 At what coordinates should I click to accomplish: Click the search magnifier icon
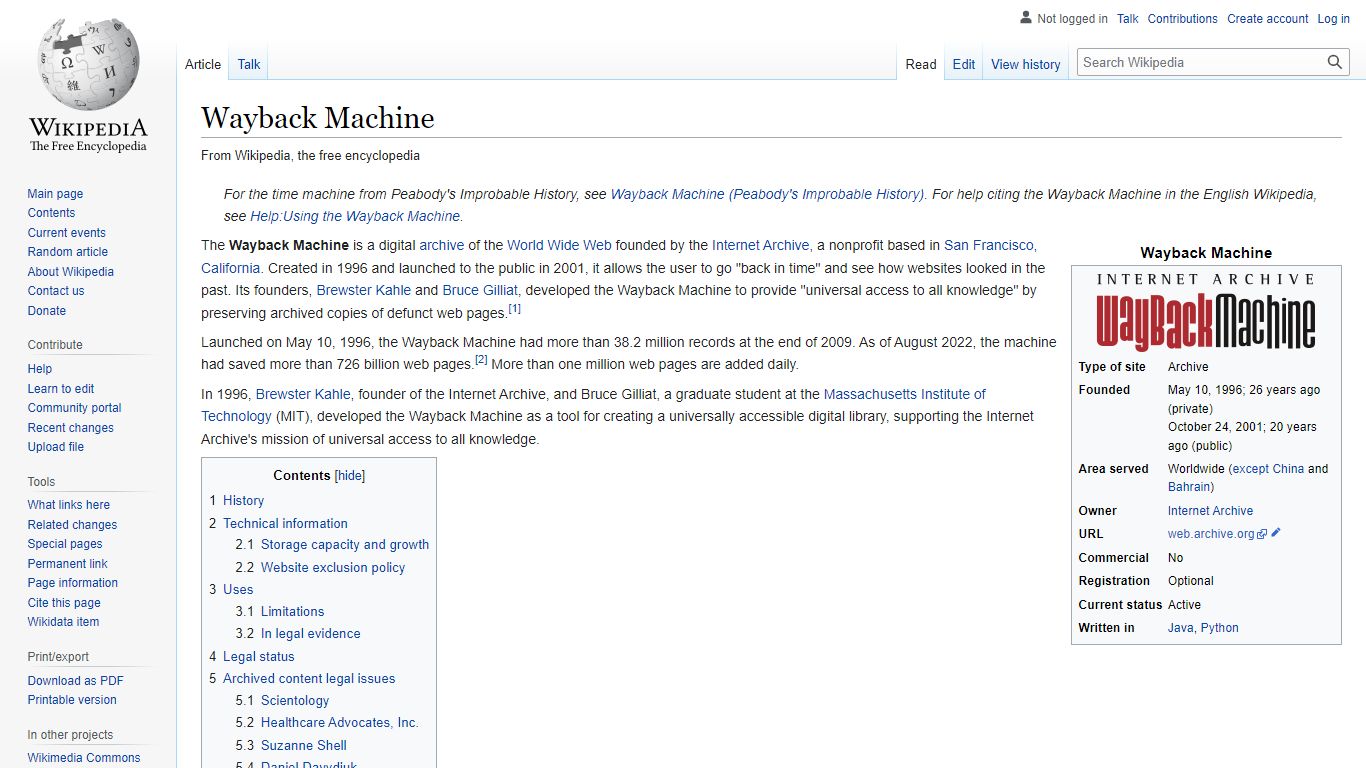[x=1335, y=62]
